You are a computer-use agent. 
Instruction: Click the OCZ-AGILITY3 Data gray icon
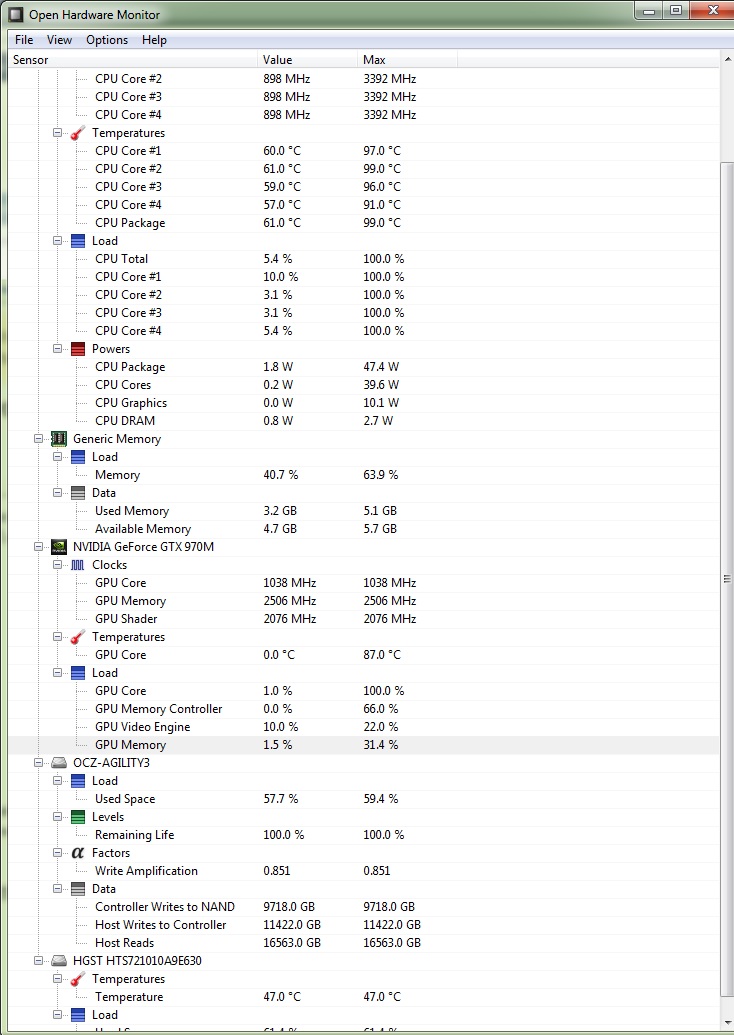click(78, 889)
